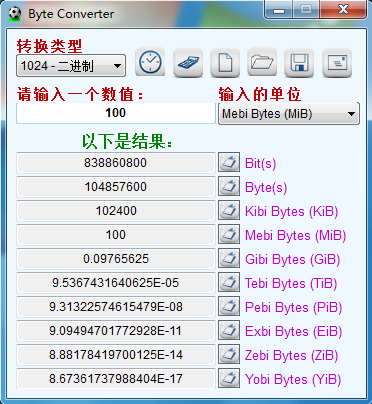Click the KiB result field 102400

(x=116, y=211)
